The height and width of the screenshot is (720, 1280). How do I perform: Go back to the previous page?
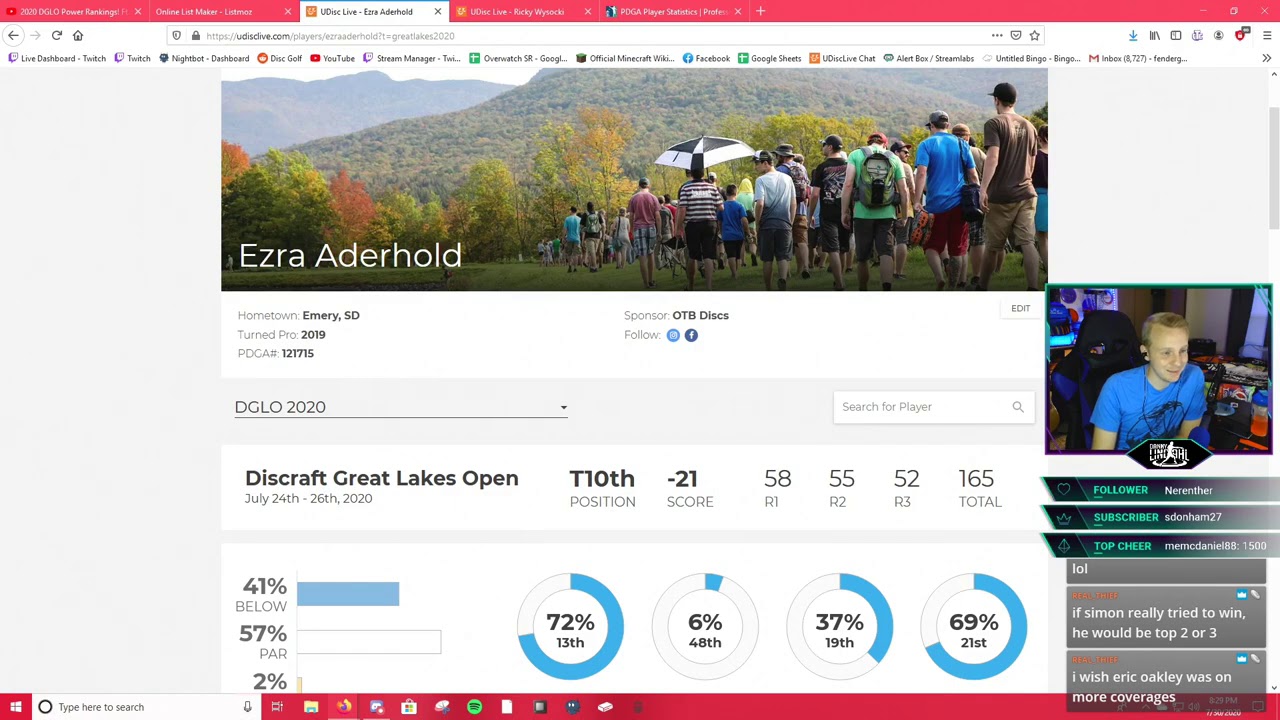click(x=14, y=36)
